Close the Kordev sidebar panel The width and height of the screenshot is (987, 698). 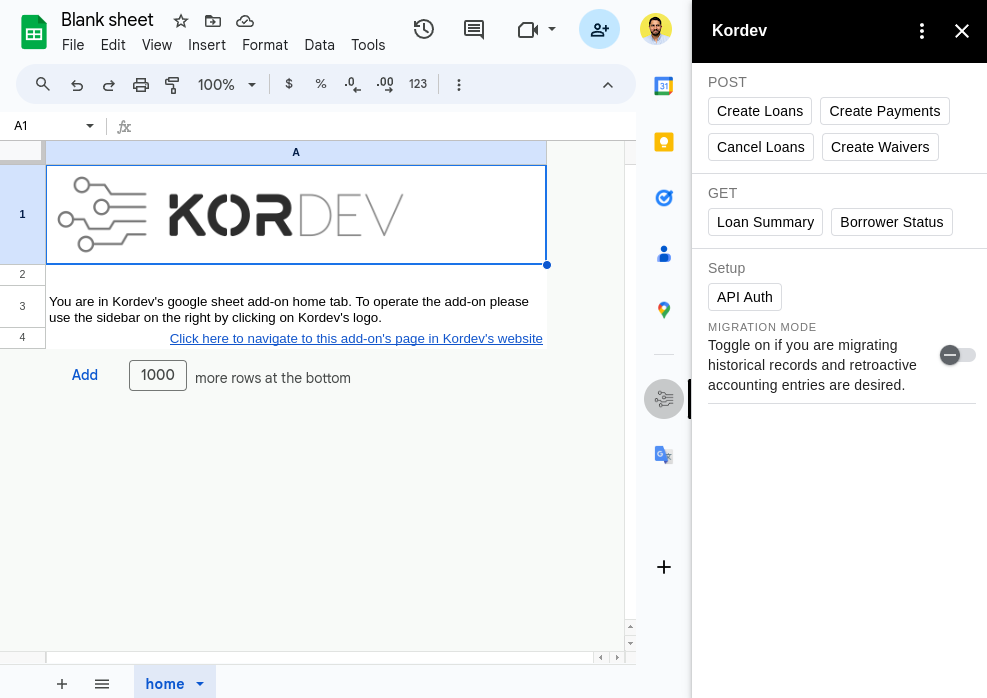pyautogui.click(x=961, y=31)
